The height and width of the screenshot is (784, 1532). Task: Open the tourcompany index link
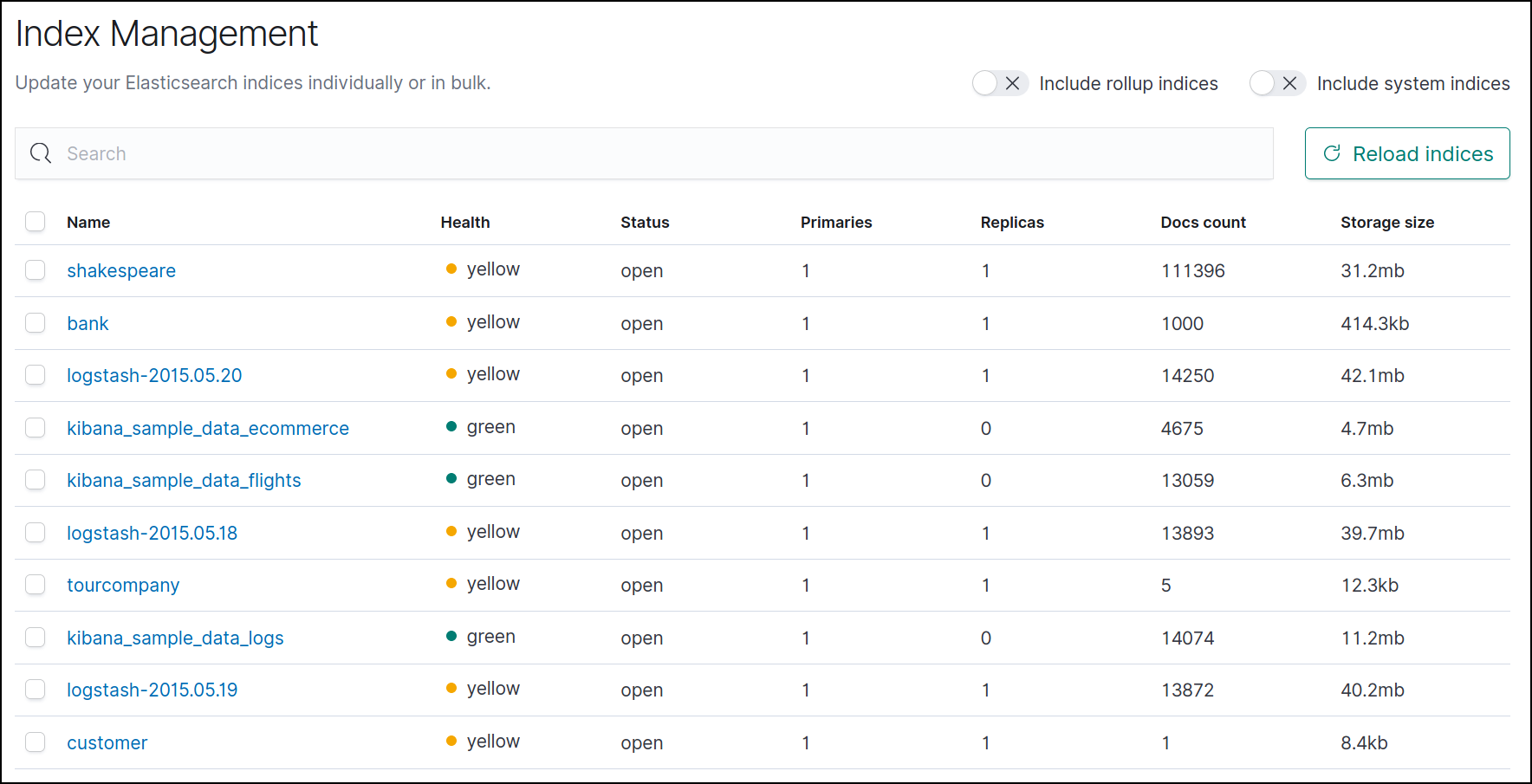123,586
